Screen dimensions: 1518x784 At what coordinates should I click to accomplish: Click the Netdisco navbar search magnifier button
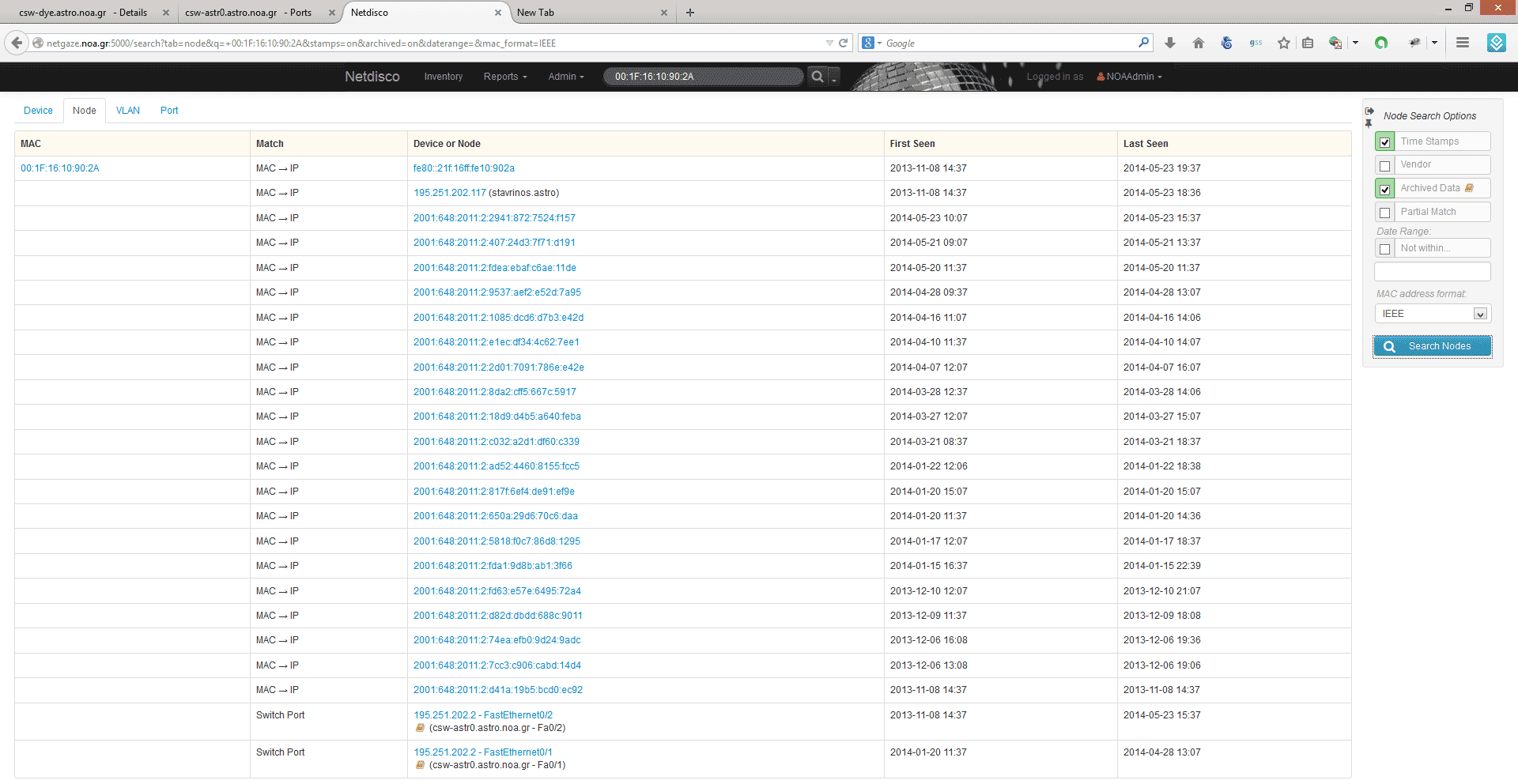tap(818, 77)
